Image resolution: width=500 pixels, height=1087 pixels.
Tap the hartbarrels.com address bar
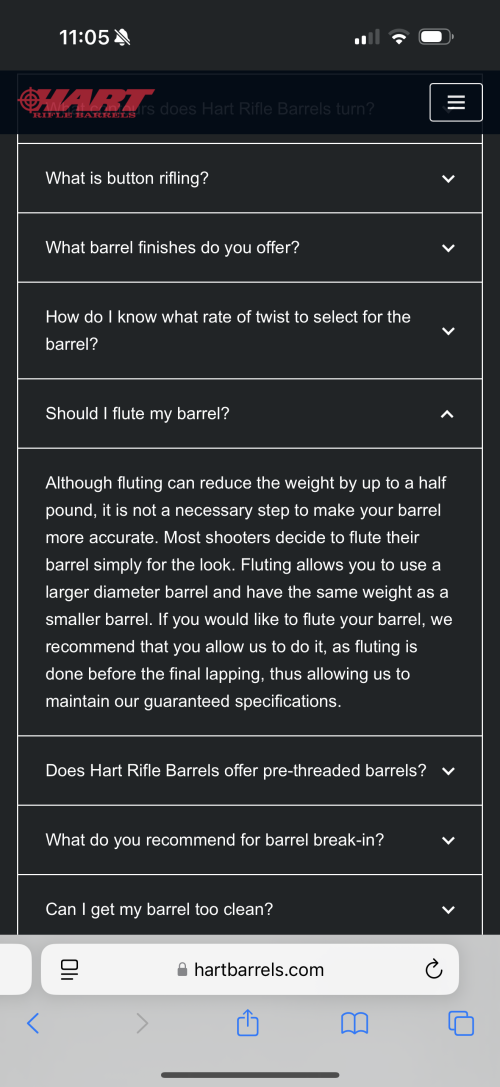point(250,969)
